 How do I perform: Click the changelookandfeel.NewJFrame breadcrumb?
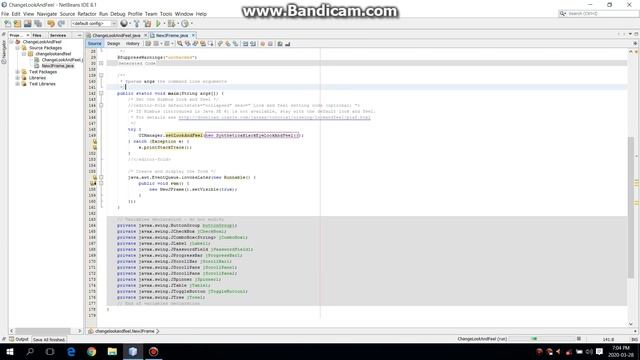[124, 331]
